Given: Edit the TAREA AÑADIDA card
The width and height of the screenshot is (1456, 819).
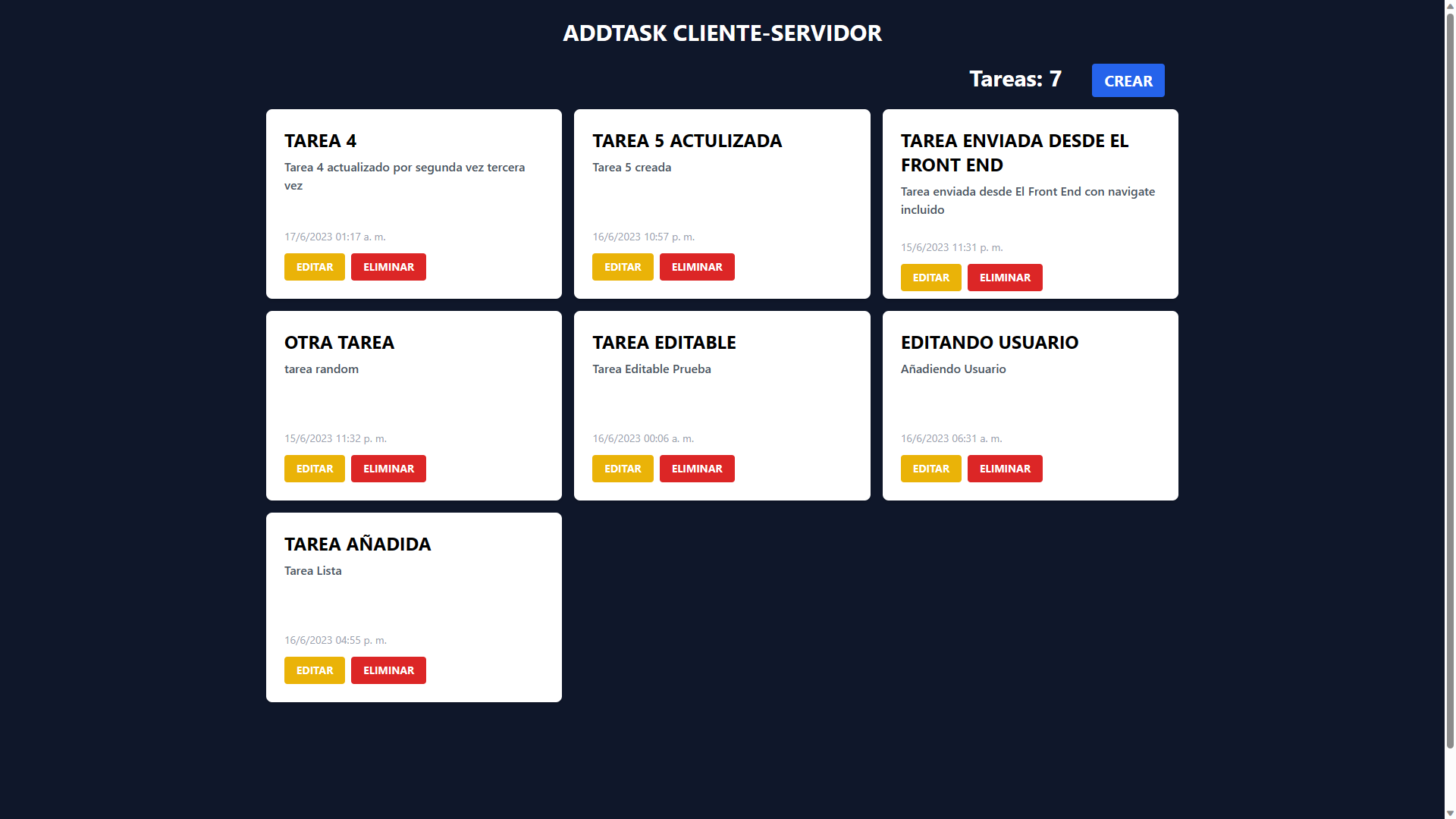Looking at the screenshot, I should click(x=314, y=670).
